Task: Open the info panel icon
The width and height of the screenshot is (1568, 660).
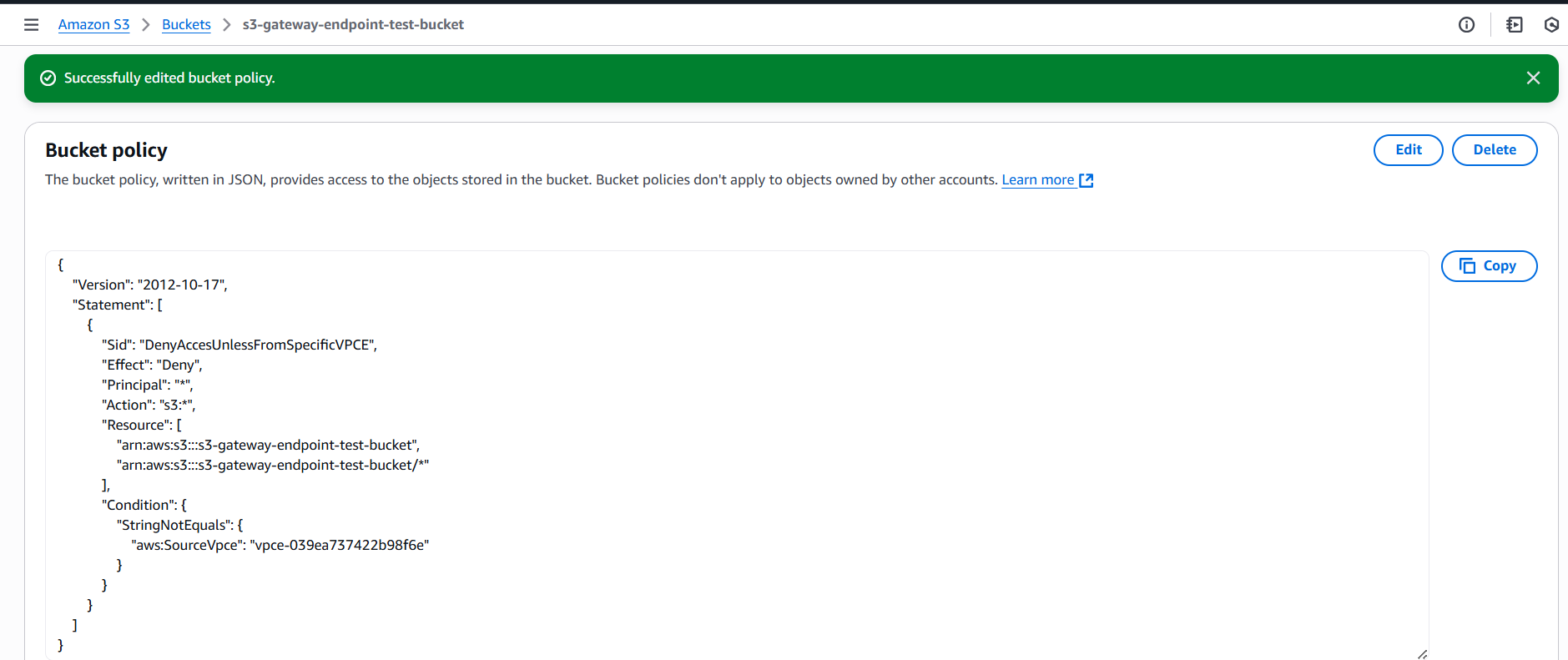Action: coord(1466,25)
